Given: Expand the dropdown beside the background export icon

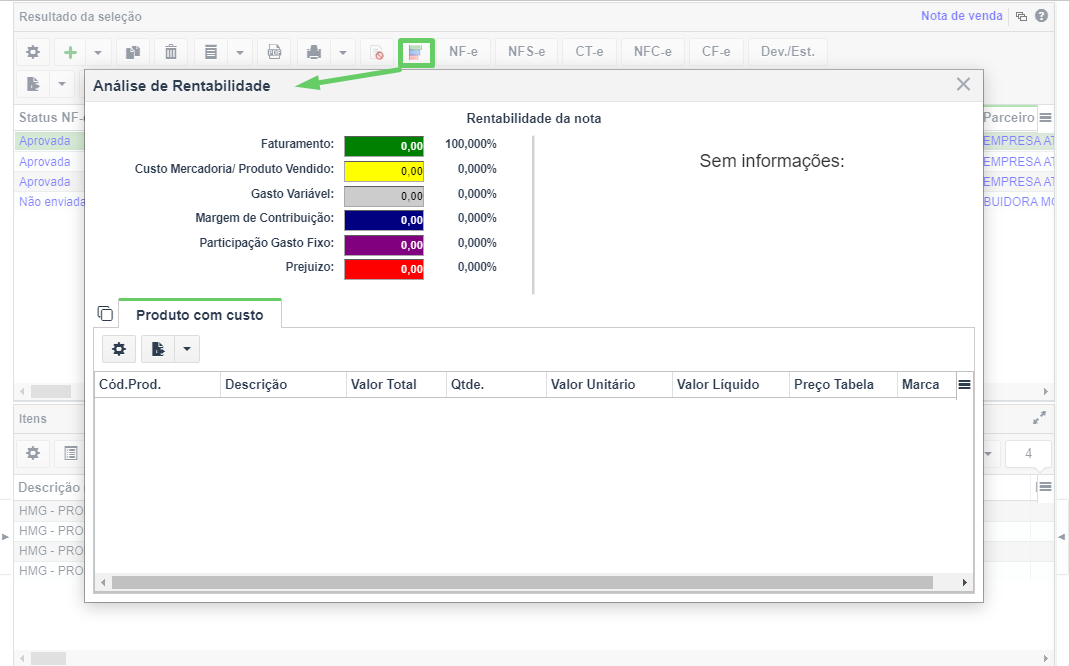Looking at the screenshot, I should pyautogui.click(x=62, y=84).
